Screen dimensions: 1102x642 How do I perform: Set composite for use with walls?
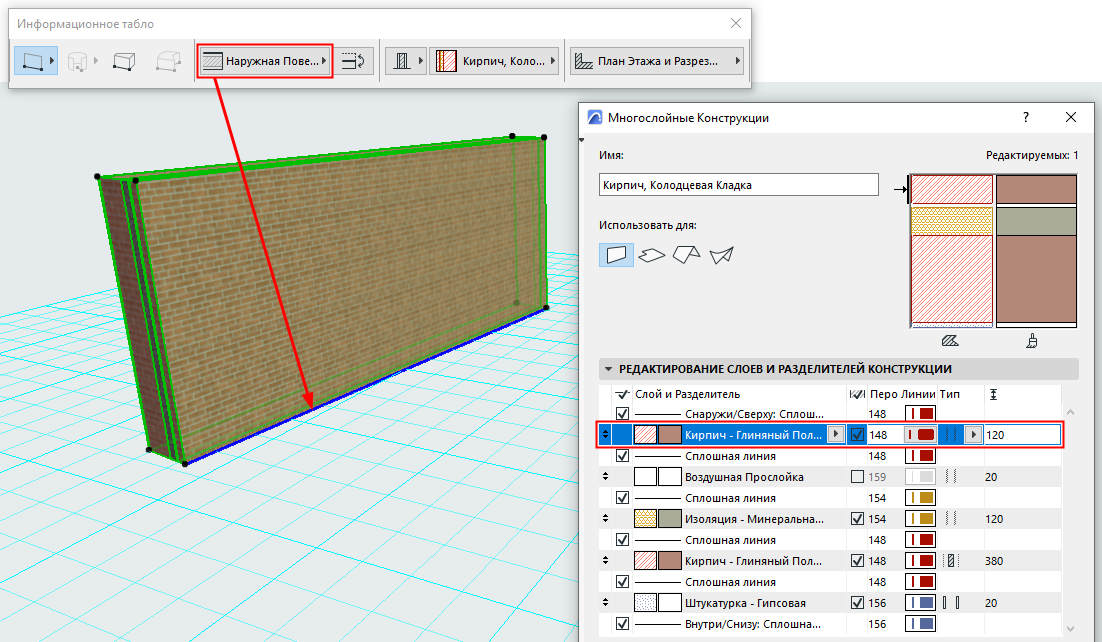(616, 255)
